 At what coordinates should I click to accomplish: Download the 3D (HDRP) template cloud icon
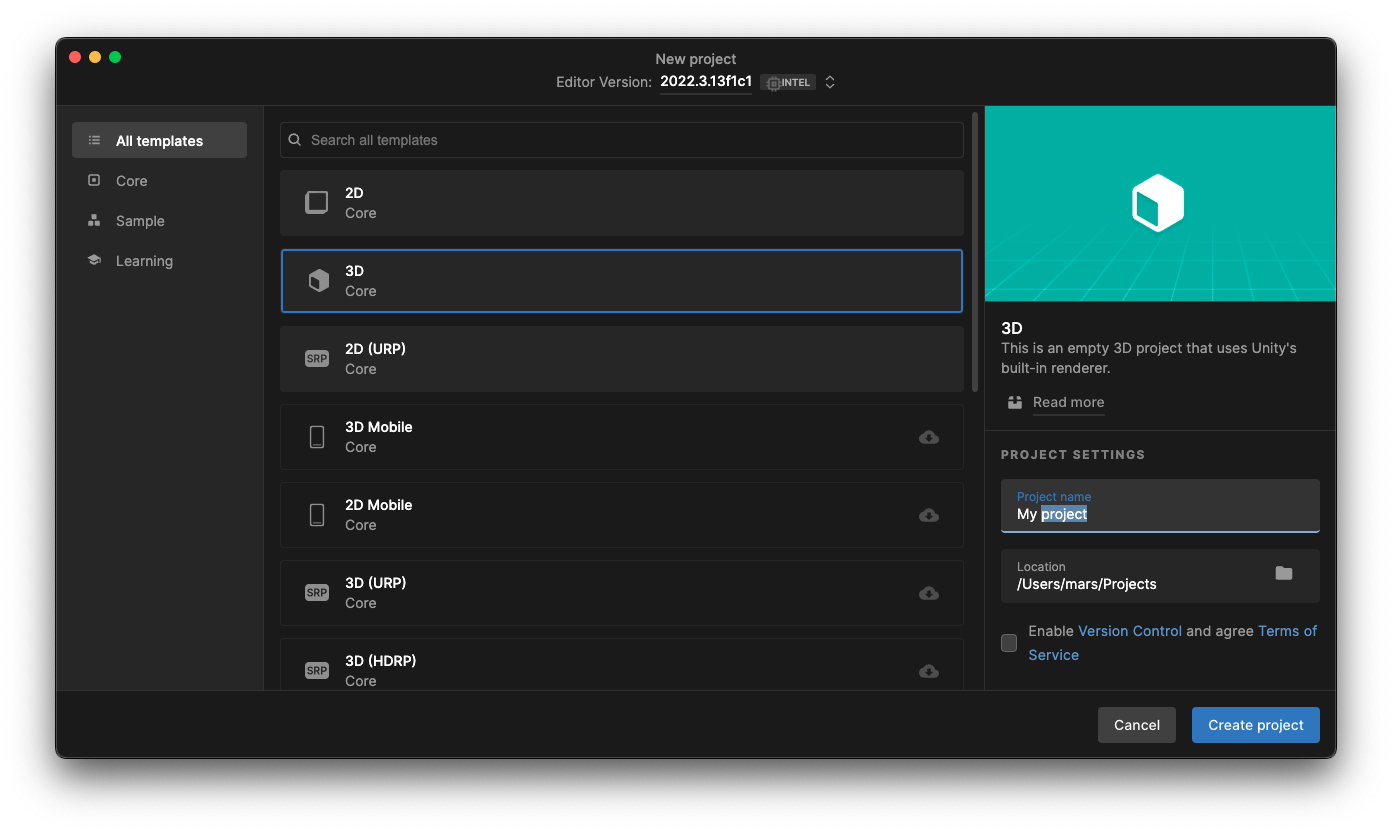929,671
